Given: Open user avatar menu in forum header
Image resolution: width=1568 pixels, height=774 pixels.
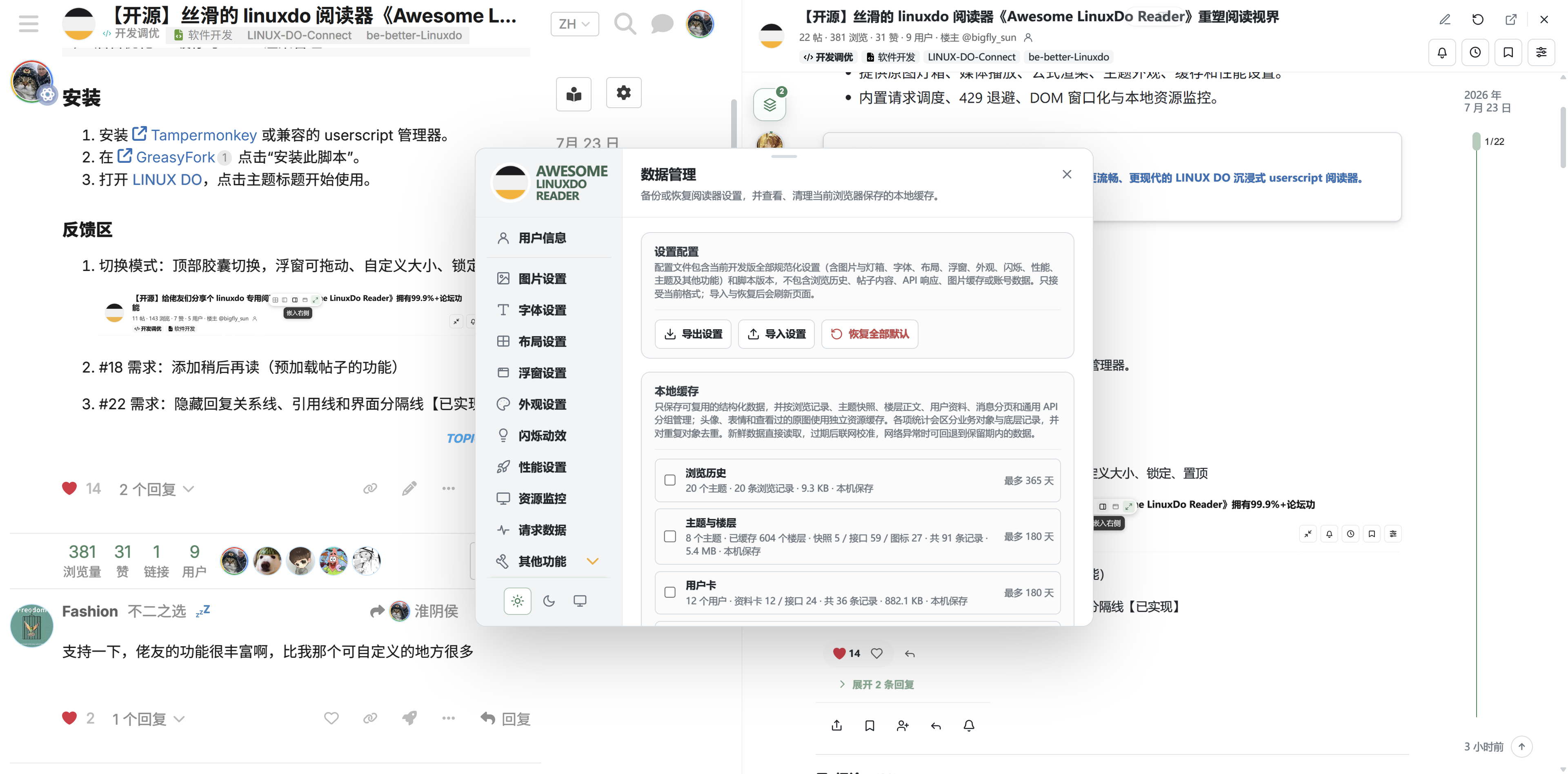Looking at the screenshot, I should click(700, 24).
